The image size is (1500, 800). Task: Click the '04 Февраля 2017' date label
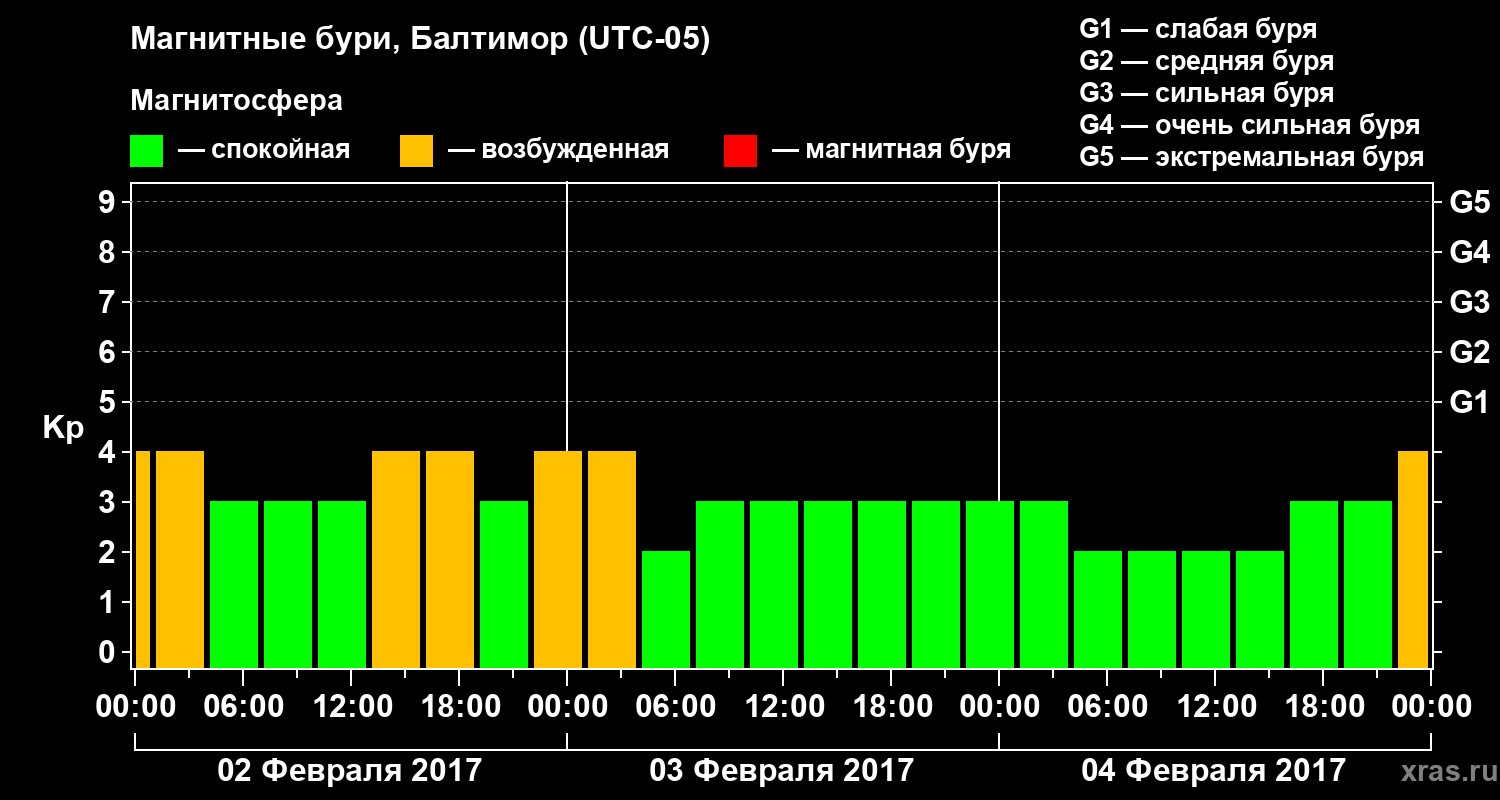click(1214, 771)
